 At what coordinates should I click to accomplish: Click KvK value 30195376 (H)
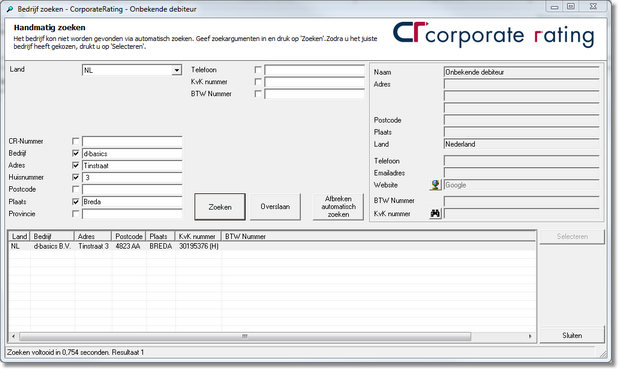[199, 246]
